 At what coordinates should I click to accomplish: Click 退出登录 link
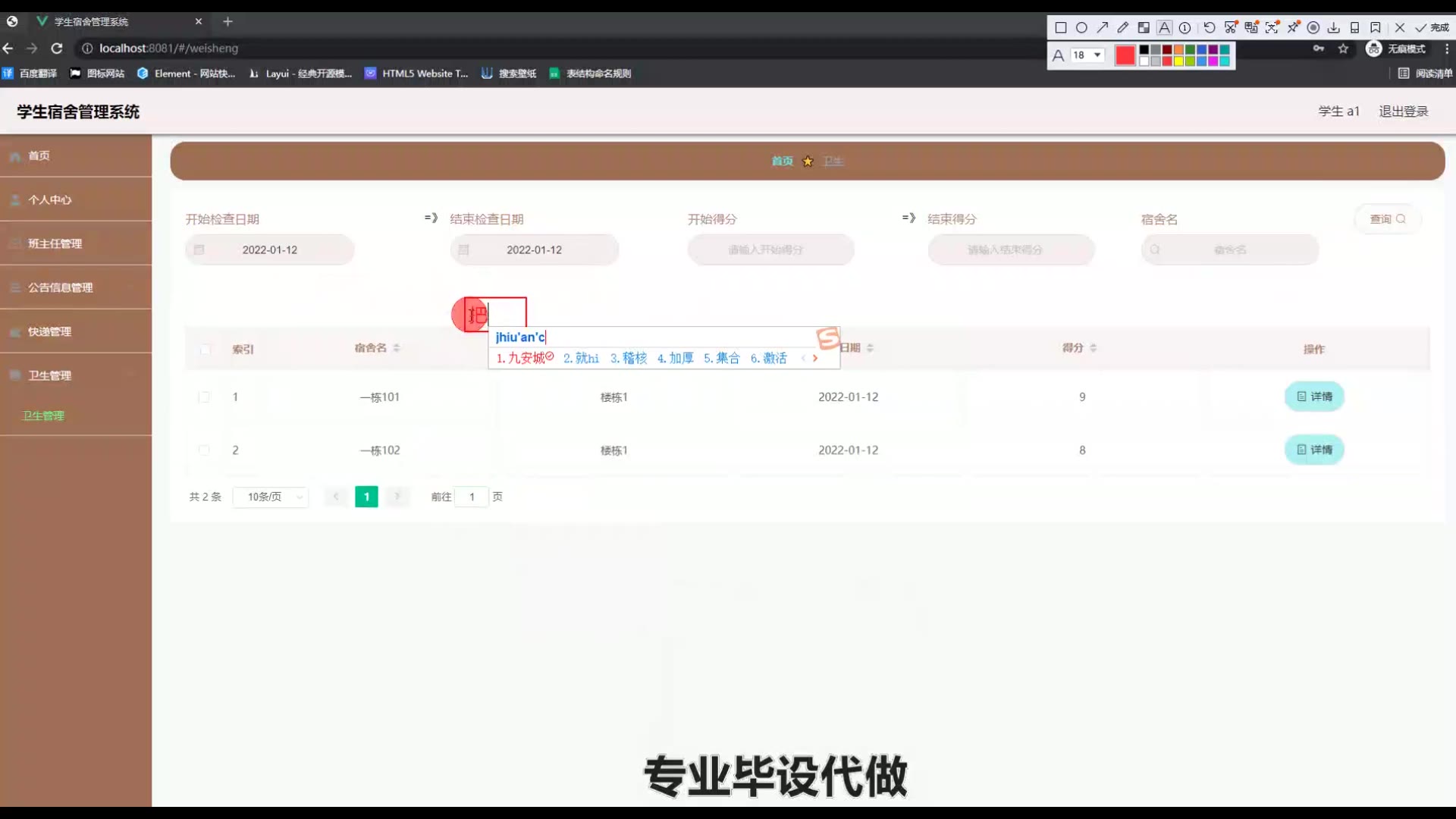point(1403,111)
